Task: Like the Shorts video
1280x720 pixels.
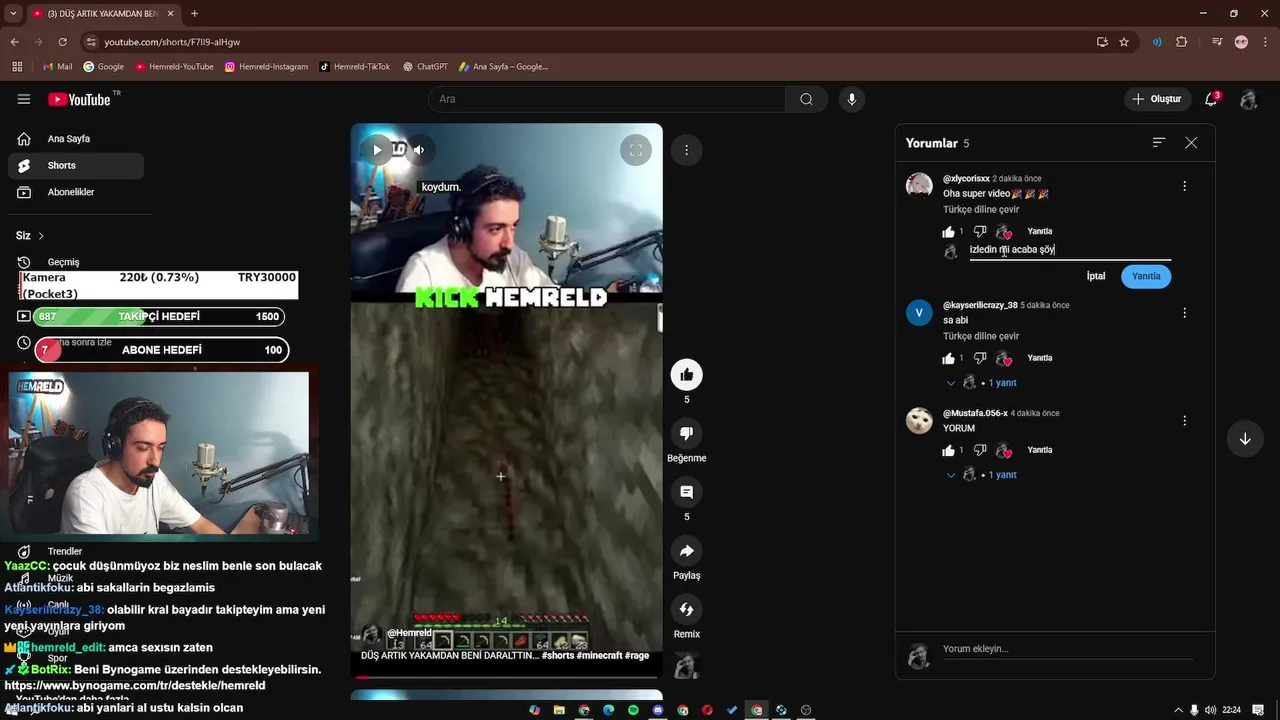Action: [x=686, y=375]
